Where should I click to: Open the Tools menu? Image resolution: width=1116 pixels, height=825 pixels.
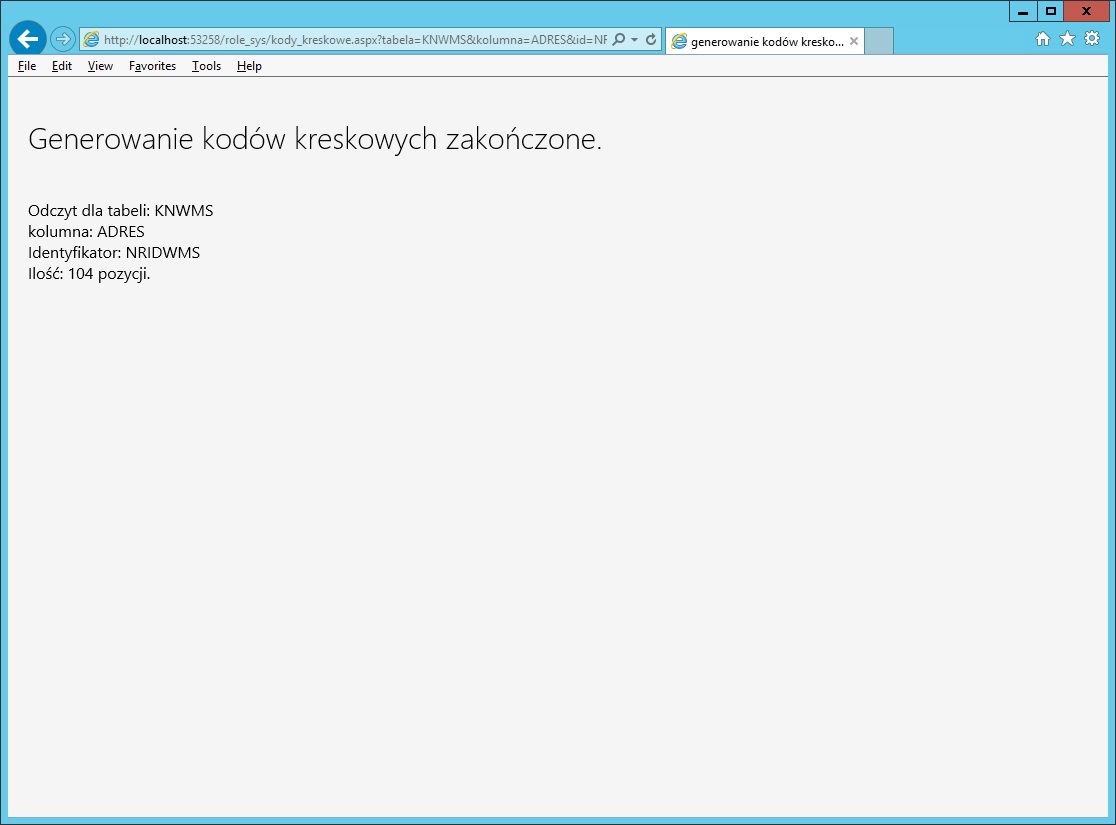click(x=206, y=66)
